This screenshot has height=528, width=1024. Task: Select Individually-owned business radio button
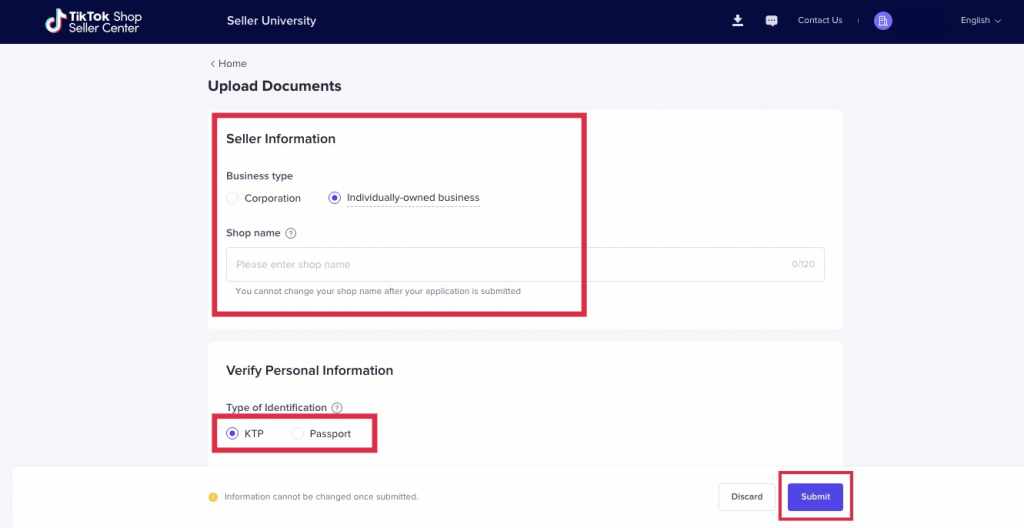click(x=335, y=198)
